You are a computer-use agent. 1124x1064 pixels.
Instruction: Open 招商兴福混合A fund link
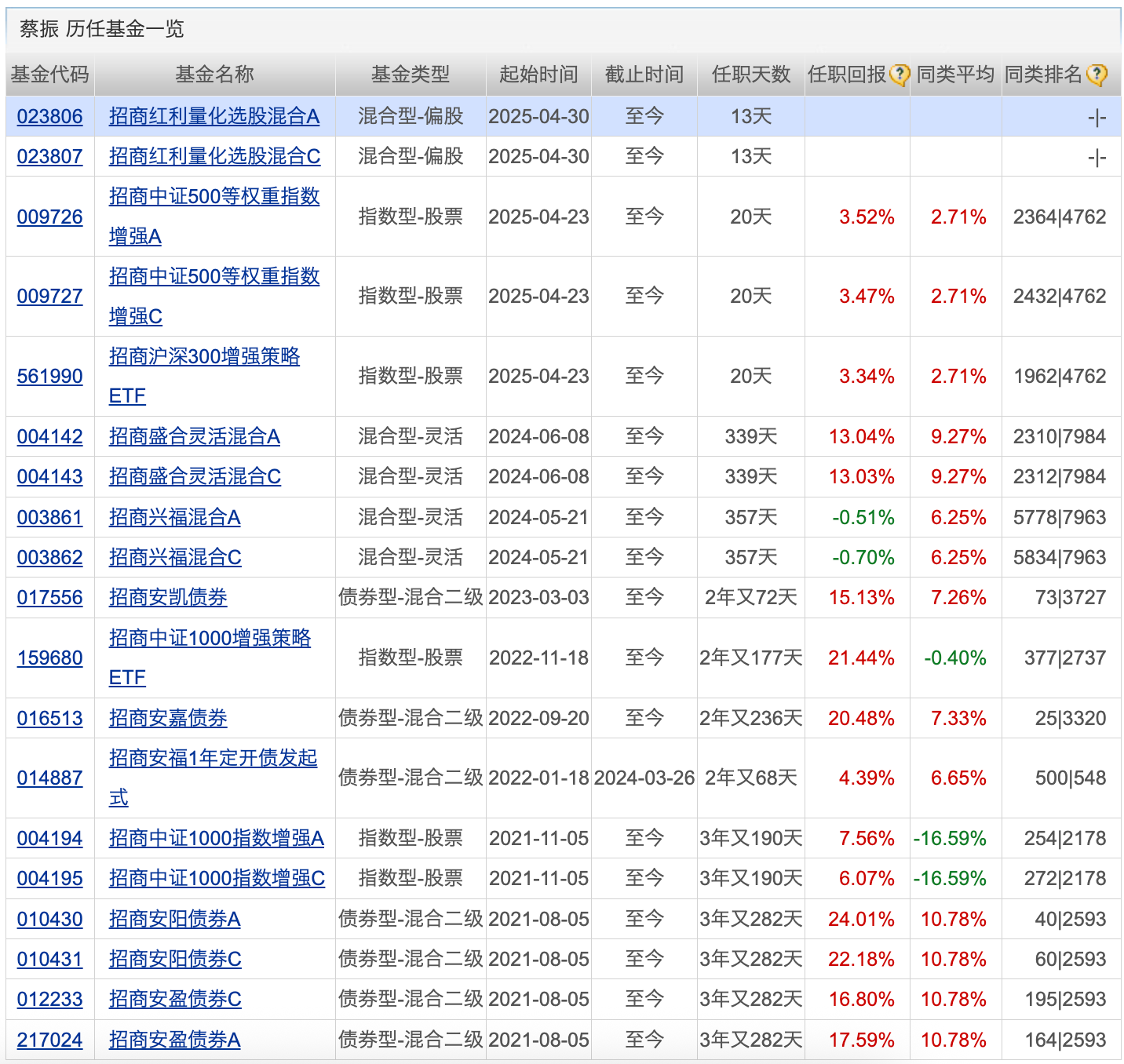[x=174, y=518]
